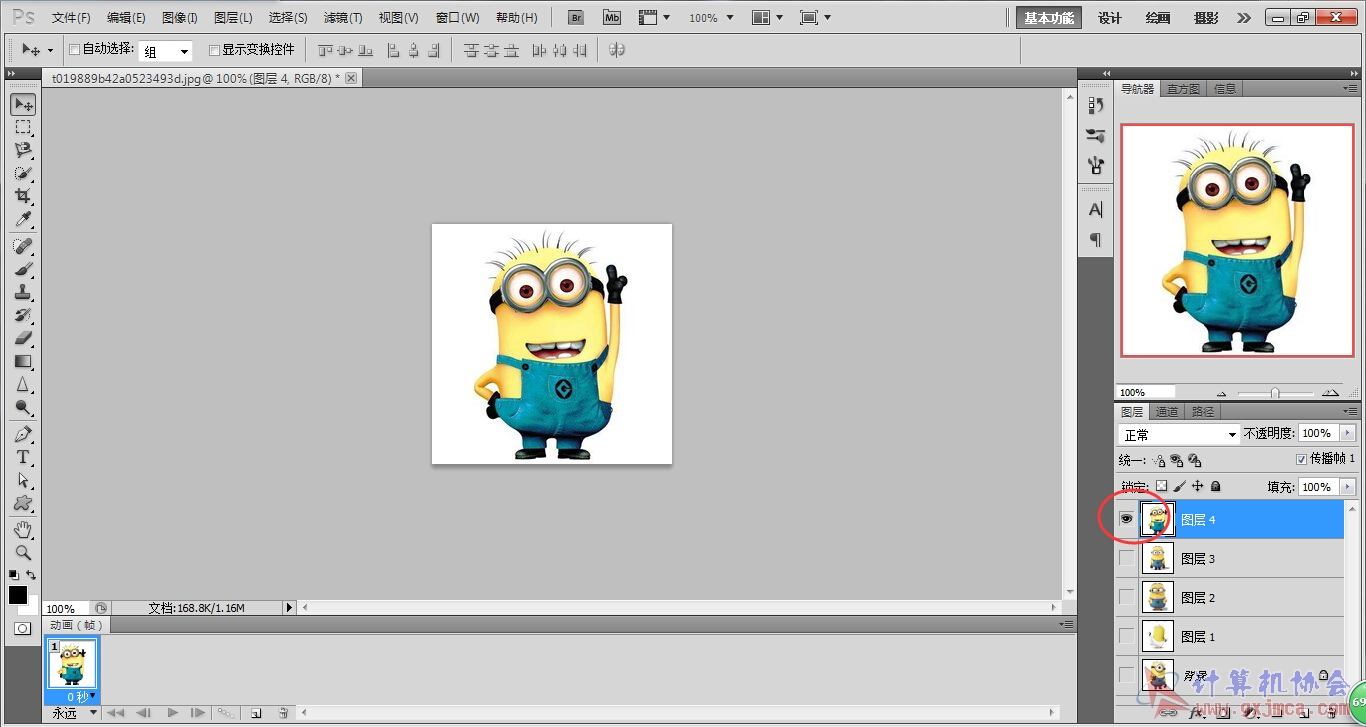
Task: Select the Pen tool
Action: coord(23,434)
